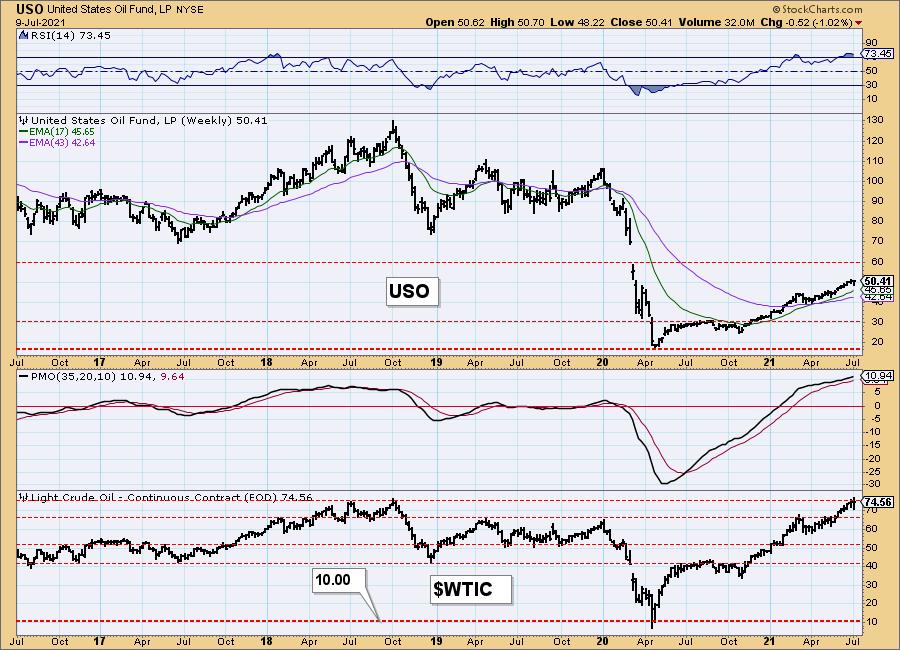Screen dimensions: 900x650
Task: Click the RSI legend icon
Action: (24, 35)
